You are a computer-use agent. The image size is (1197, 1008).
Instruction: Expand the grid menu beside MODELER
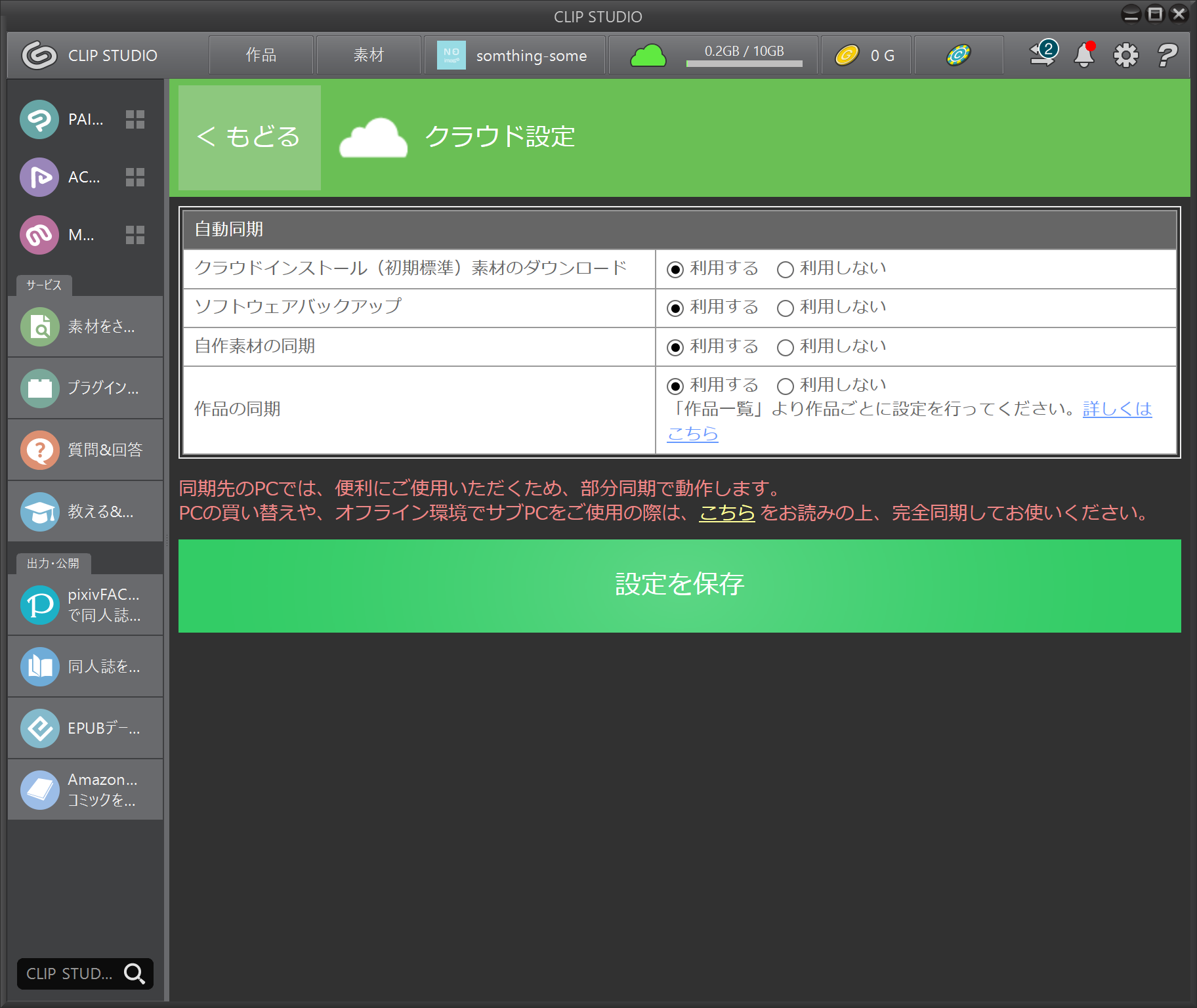point(135,235)
